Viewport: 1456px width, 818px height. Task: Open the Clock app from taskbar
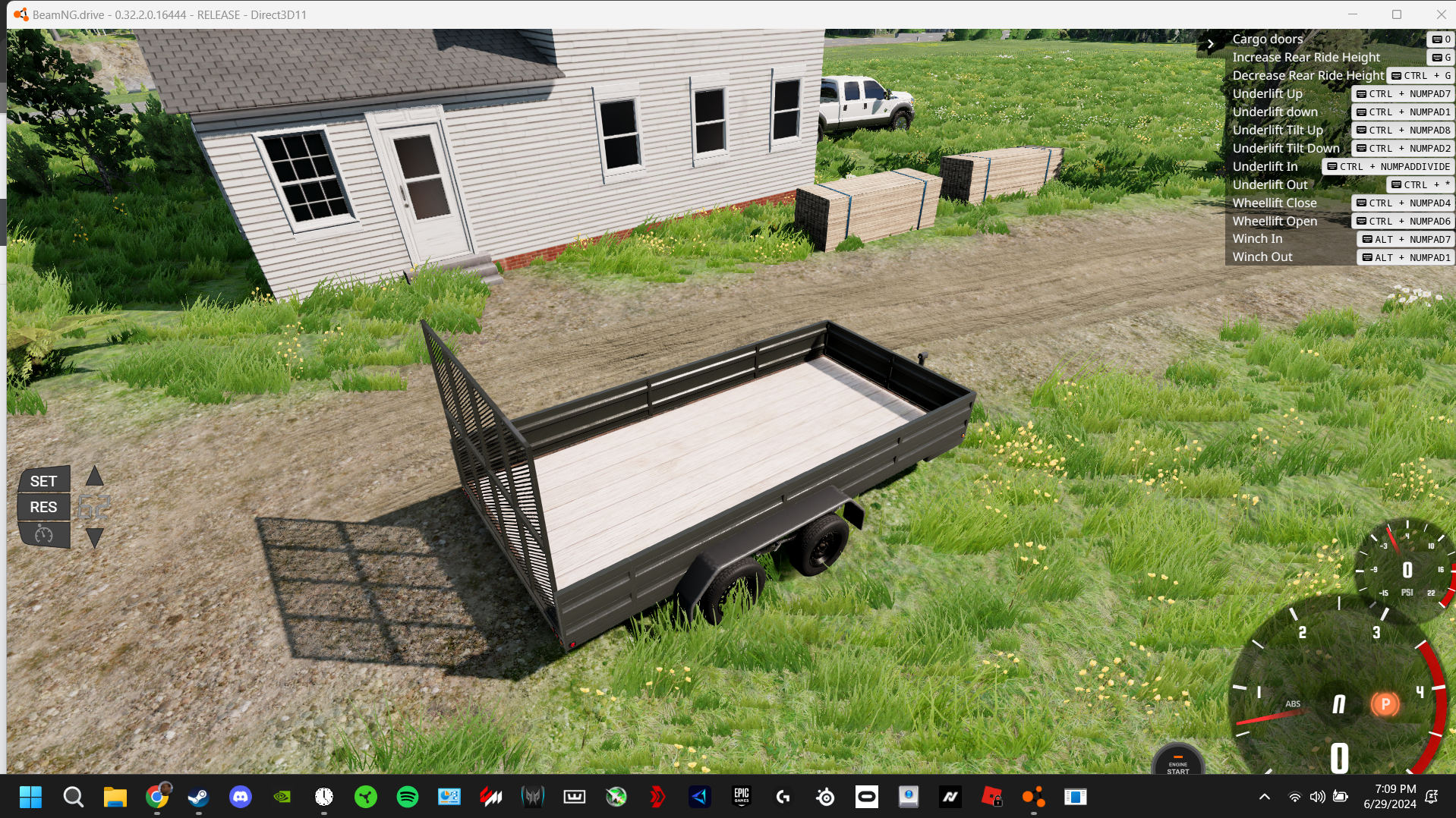tap(324, 797)
